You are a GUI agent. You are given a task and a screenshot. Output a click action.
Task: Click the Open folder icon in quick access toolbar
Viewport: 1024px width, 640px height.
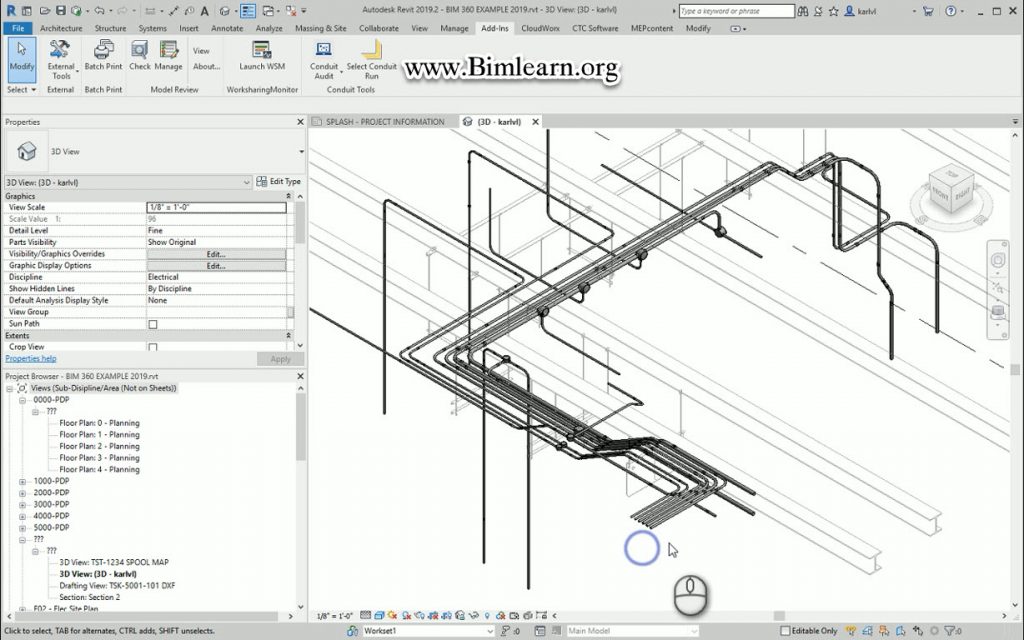pyautogui.click(x=45, y=11)
